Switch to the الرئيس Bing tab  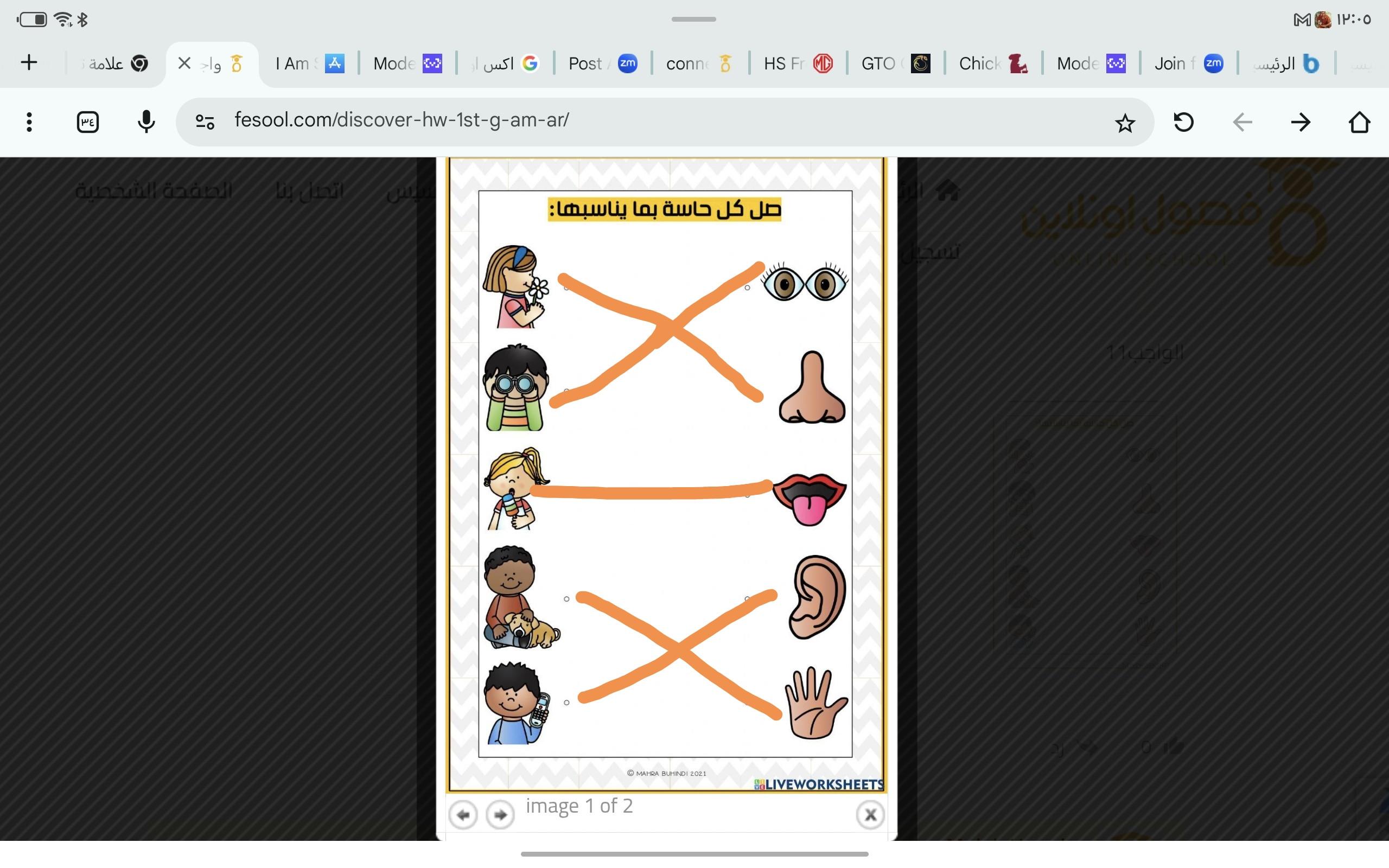1286,63
